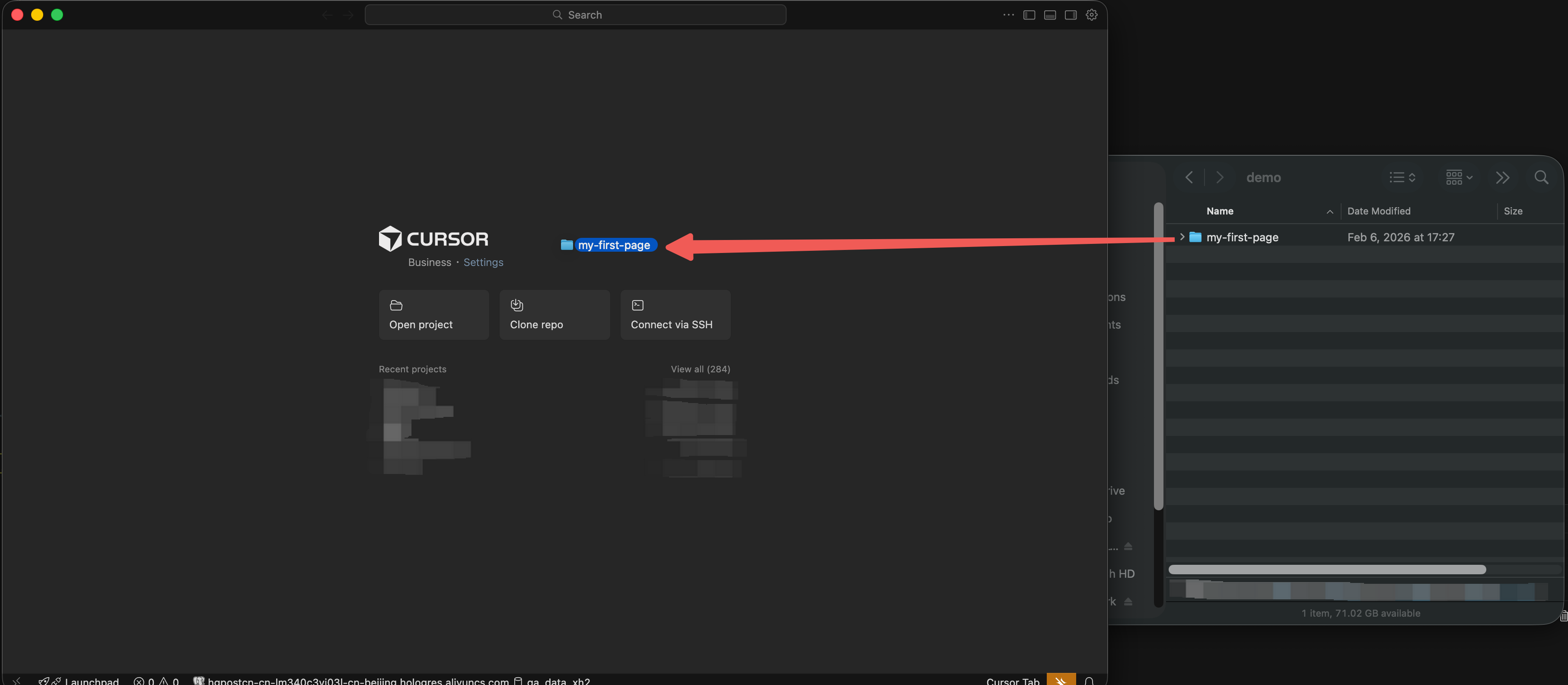Click the Finder search magnifier icon
The image size is (1568, 685).
[1541, 177]
